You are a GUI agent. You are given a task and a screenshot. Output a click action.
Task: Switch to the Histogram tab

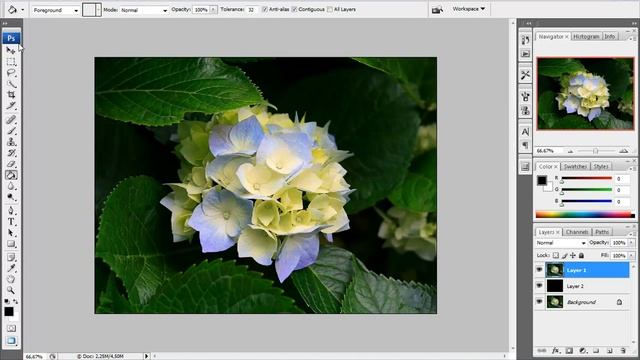pyautogui.click(x=586, y=37)
